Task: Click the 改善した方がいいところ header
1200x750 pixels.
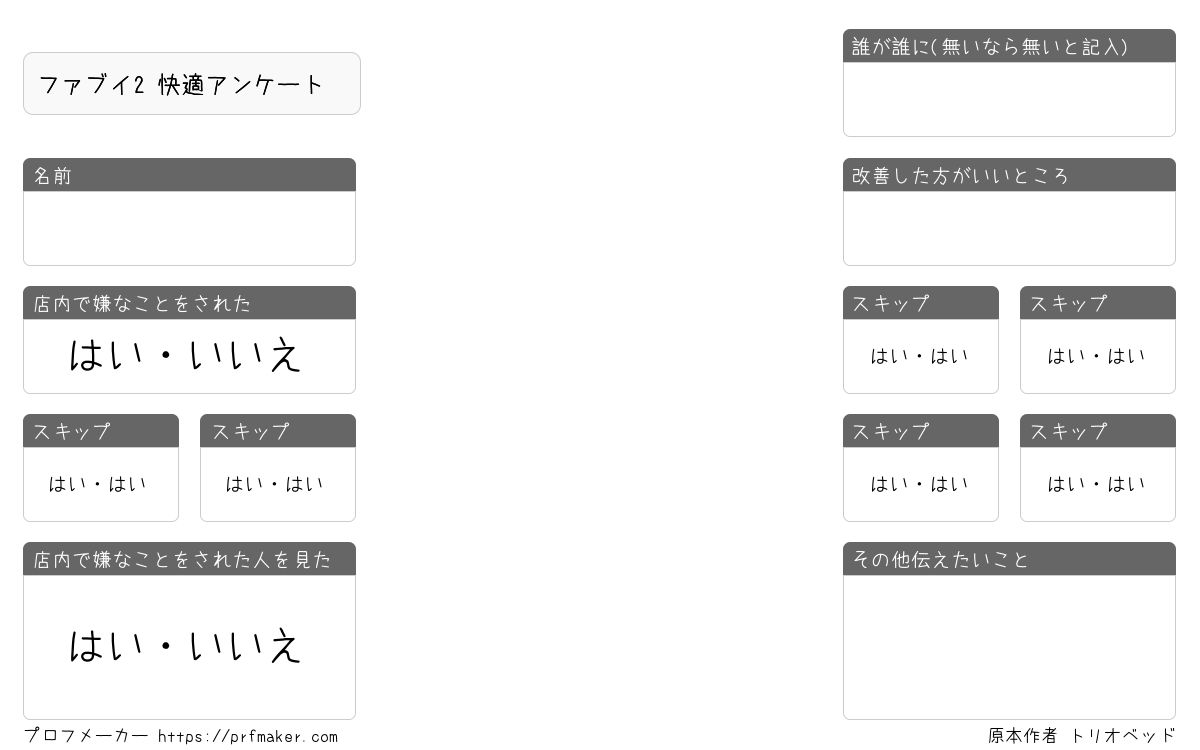Action: 1009,175
